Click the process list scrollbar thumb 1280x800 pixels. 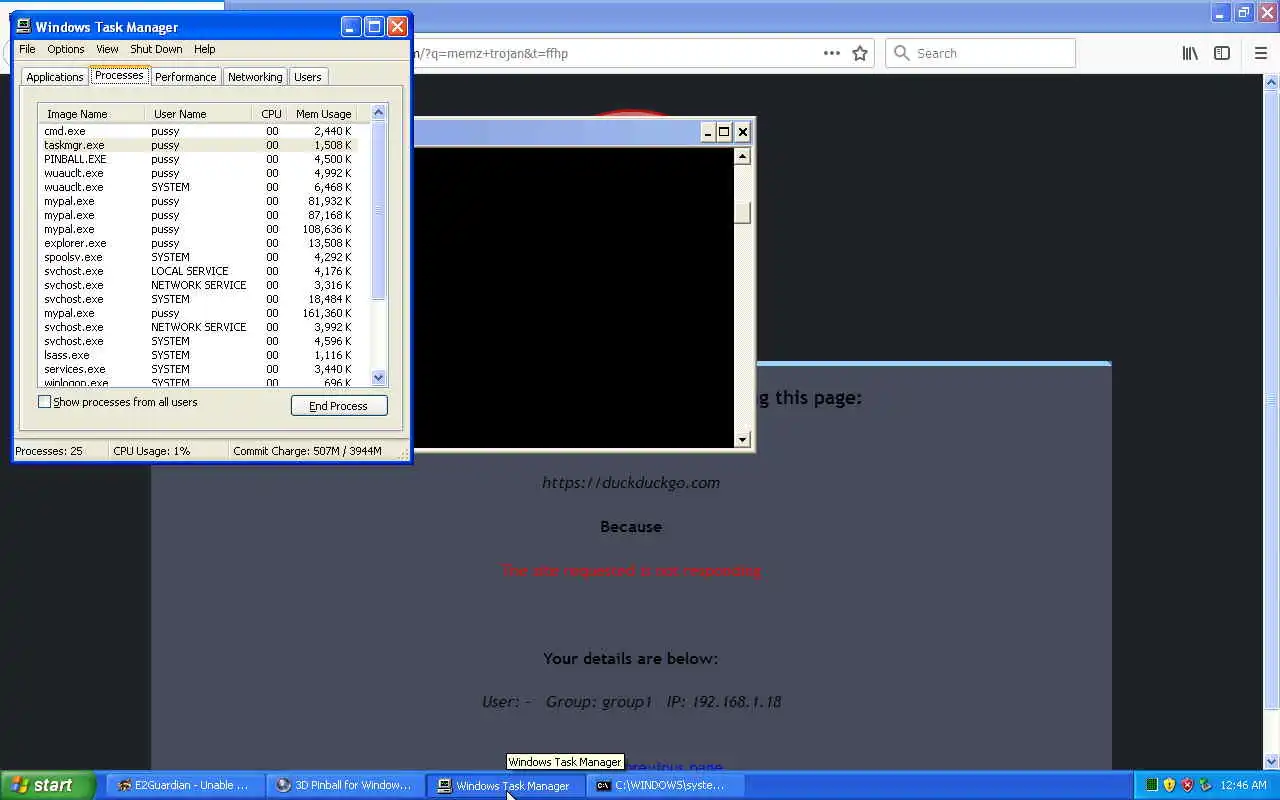[x=378, y=210]
